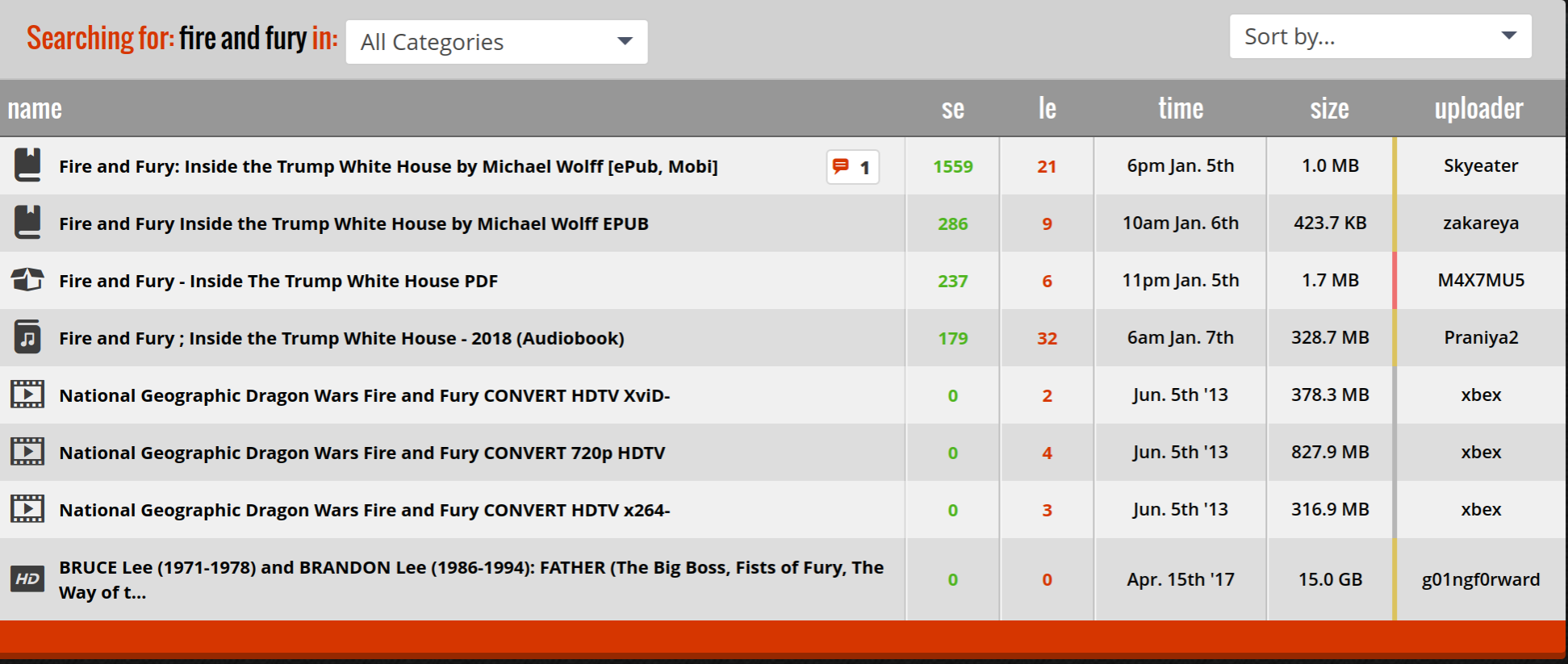The height and width of the screenshot is (664, 1568).
Task: Open Fire and Fury [ePub, Mobi] torrent link
Action: (388, 166)
